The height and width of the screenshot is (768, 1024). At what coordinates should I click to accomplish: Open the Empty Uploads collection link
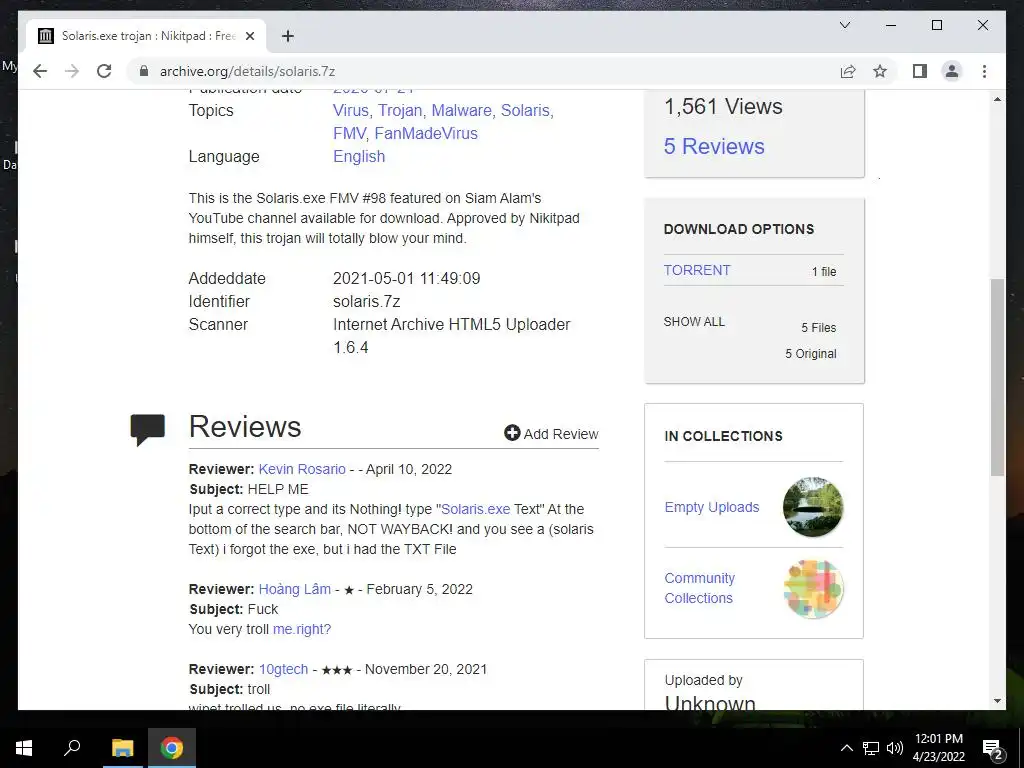[x=712, y=507]
